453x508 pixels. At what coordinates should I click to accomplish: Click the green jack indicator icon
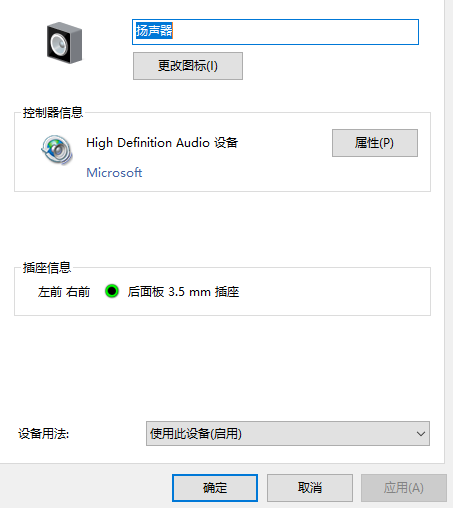coord(112,291)
